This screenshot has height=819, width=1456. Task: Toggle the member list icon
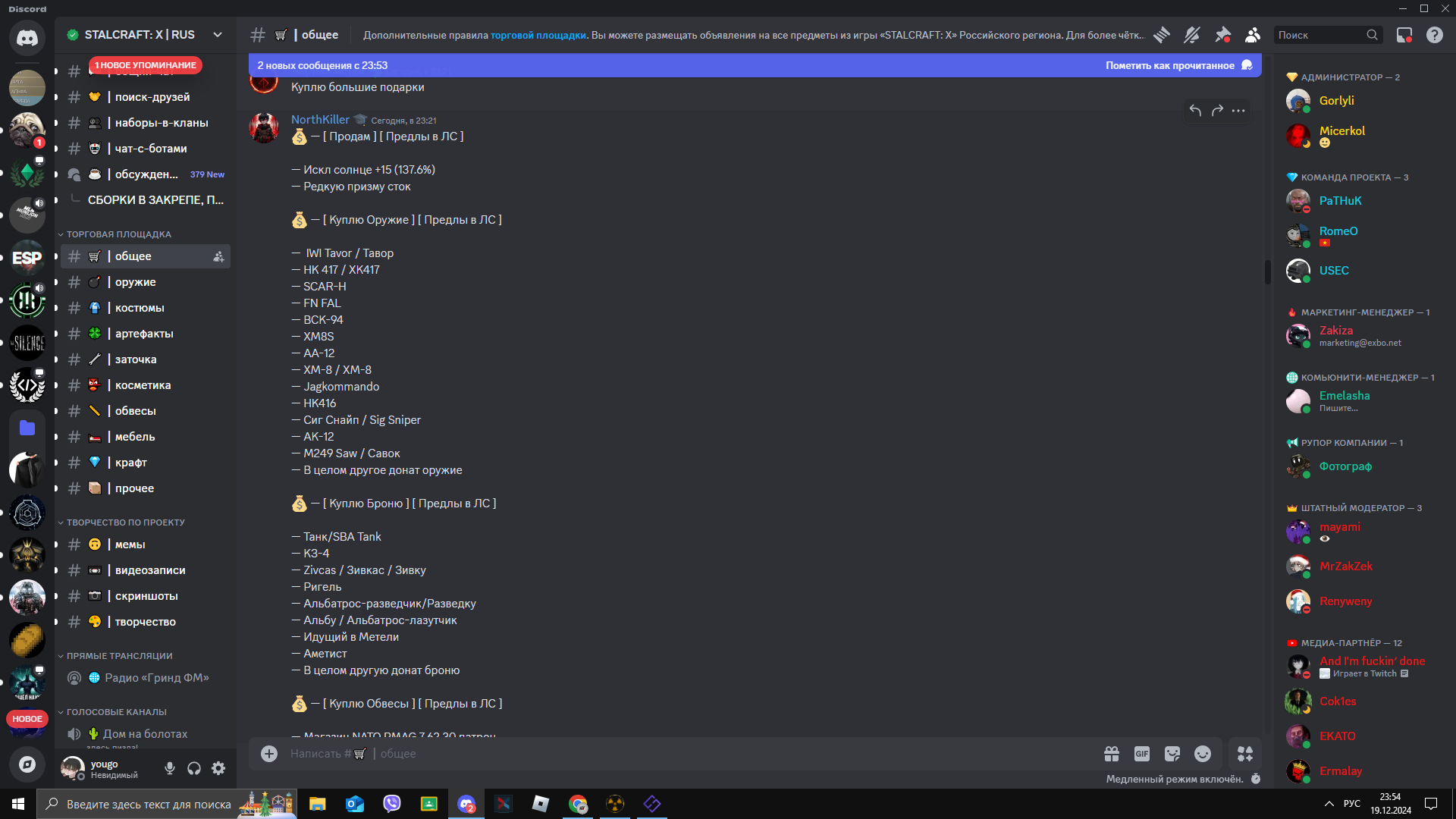coord(1253,35)
